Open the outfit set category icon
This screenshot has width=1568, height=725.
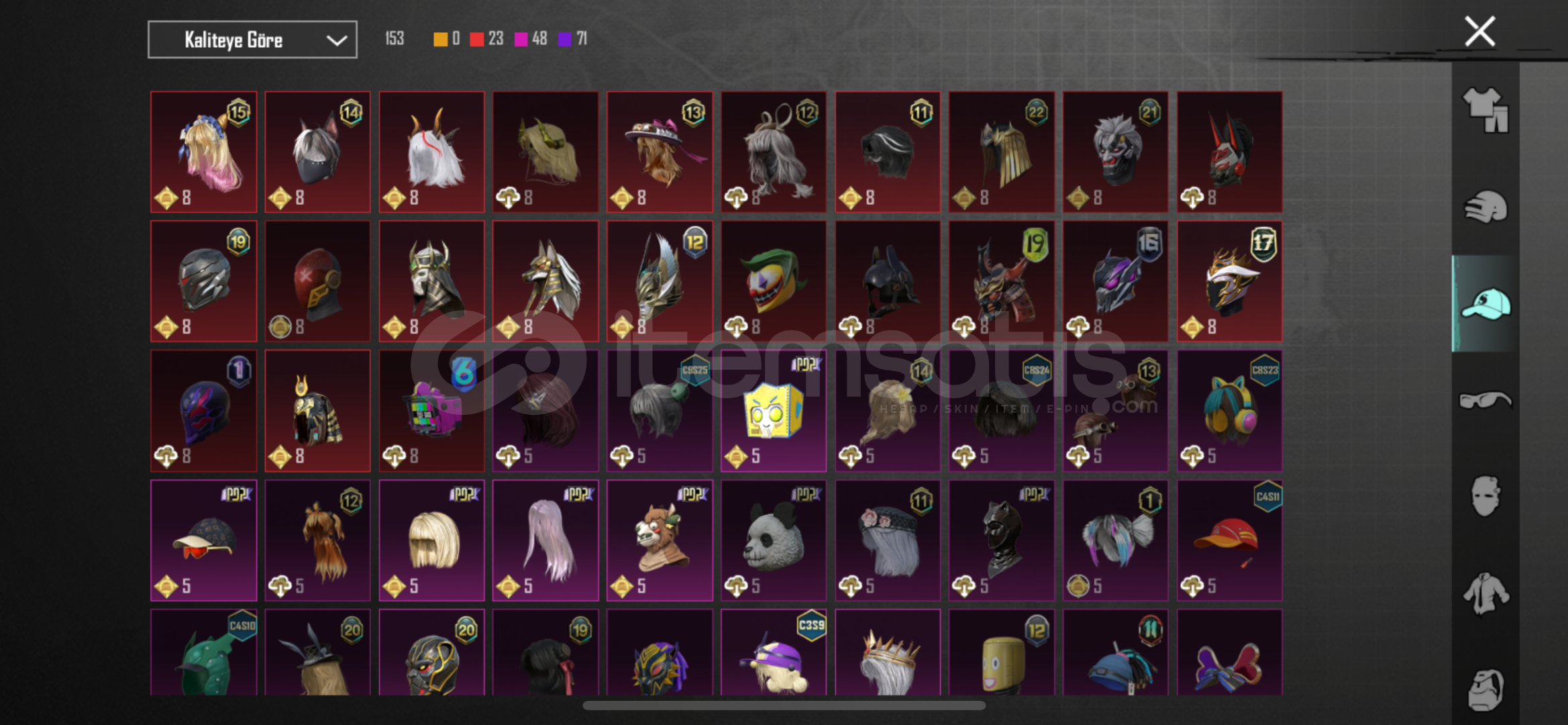point(1485,109)
